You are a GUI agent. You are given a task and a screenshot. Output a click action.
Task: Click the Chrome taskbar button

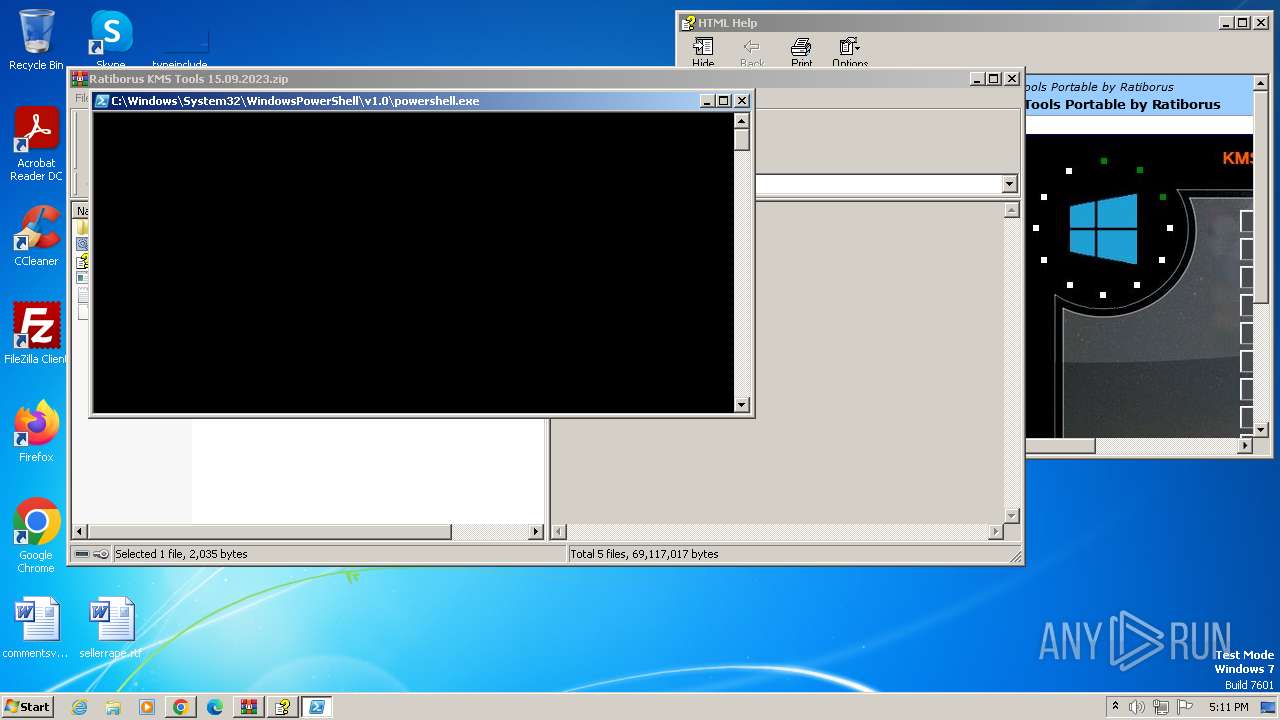tap(181, 707)
